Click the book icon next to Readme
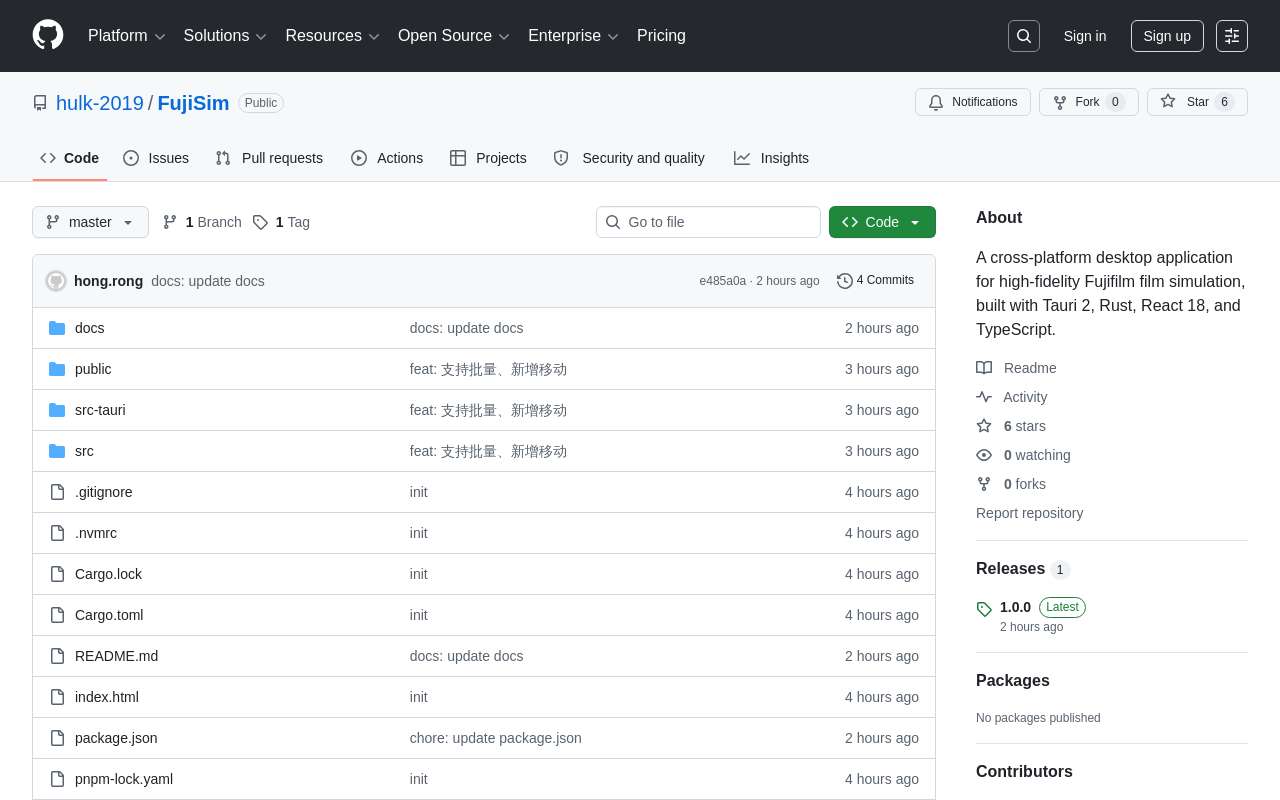 point(984,368)
